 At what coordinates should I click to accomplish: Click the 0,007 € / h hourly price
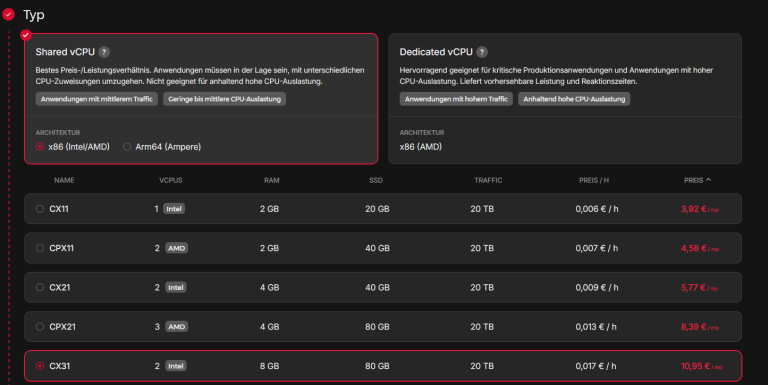tap(597, 248)
